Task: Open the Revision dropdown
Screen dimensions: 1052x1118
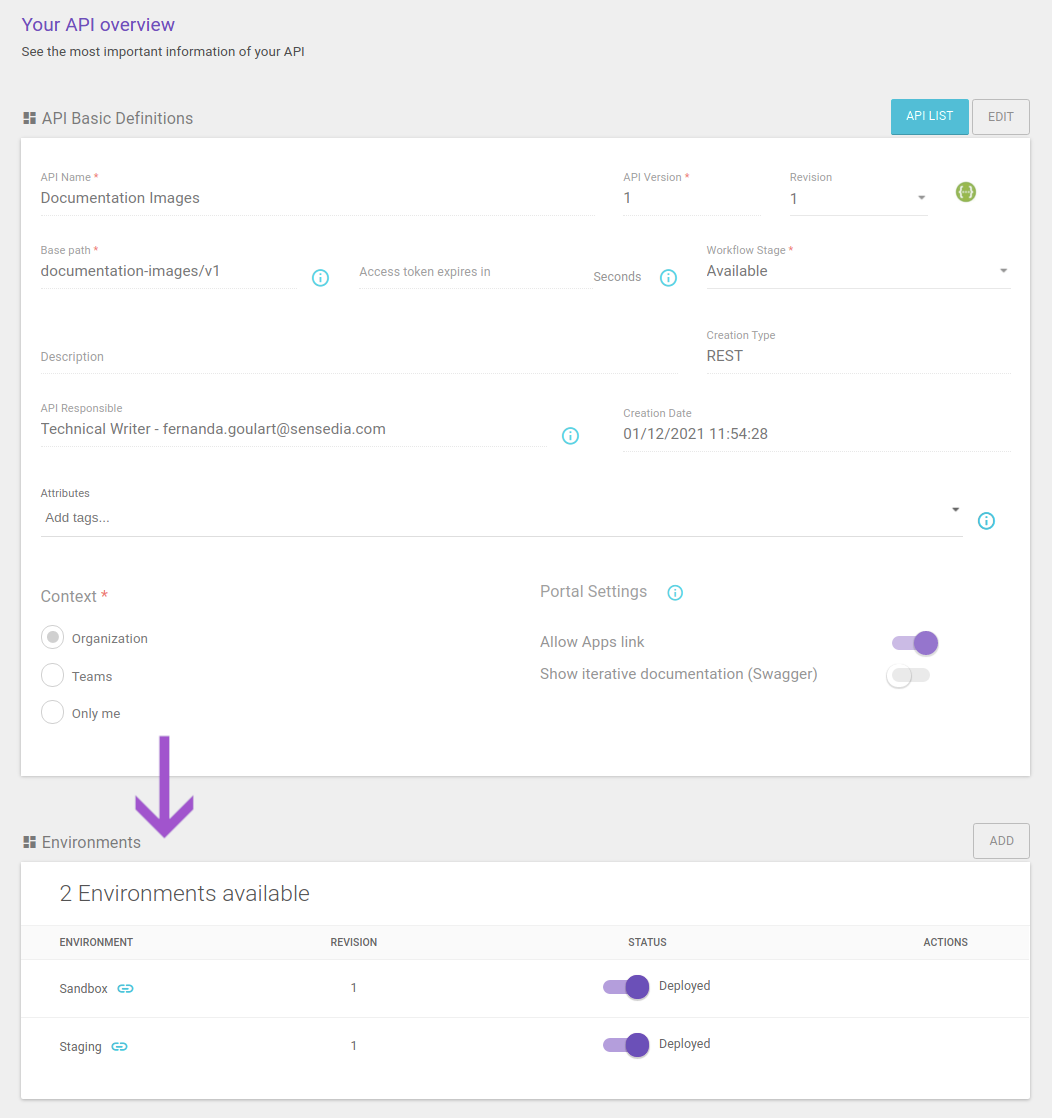Action: click(x=920, y=198)
